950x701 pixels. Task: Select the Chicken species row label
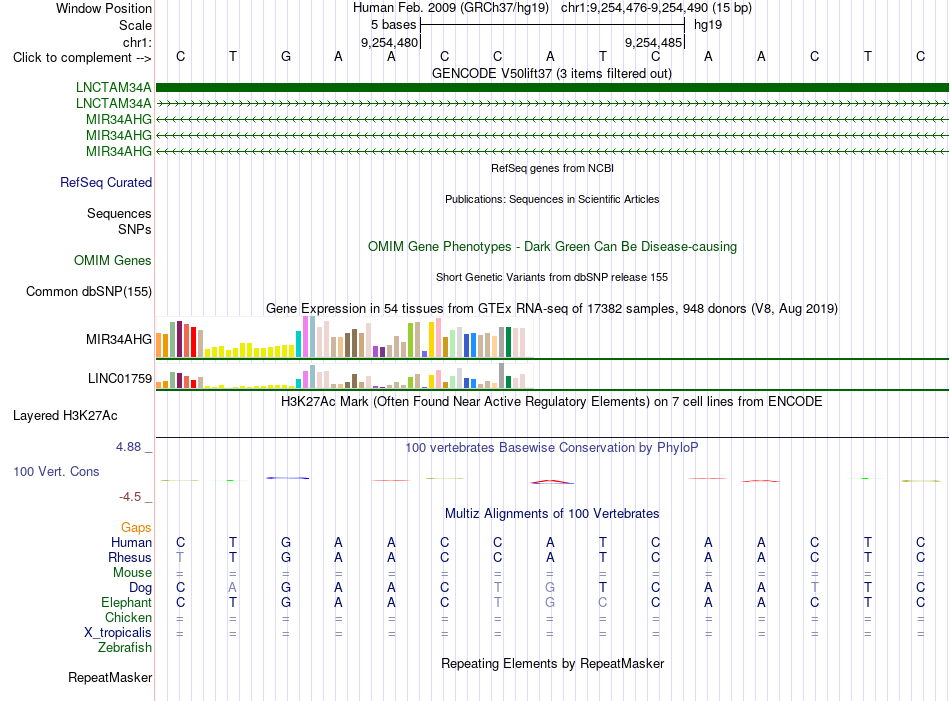(x=128, y=617)
